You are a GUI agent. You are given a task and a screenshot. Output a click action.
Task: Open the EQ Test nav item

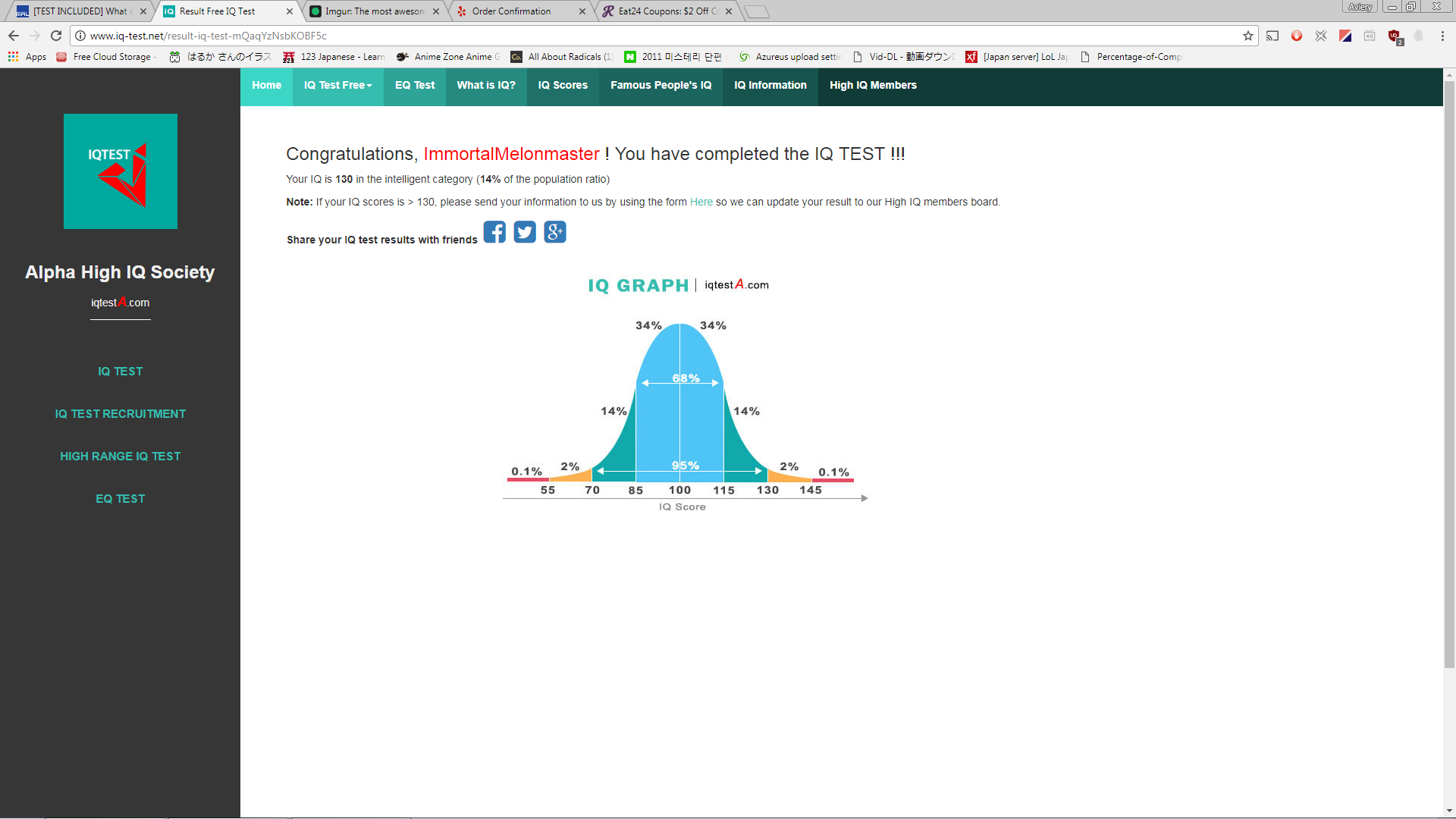click(415, 86)
